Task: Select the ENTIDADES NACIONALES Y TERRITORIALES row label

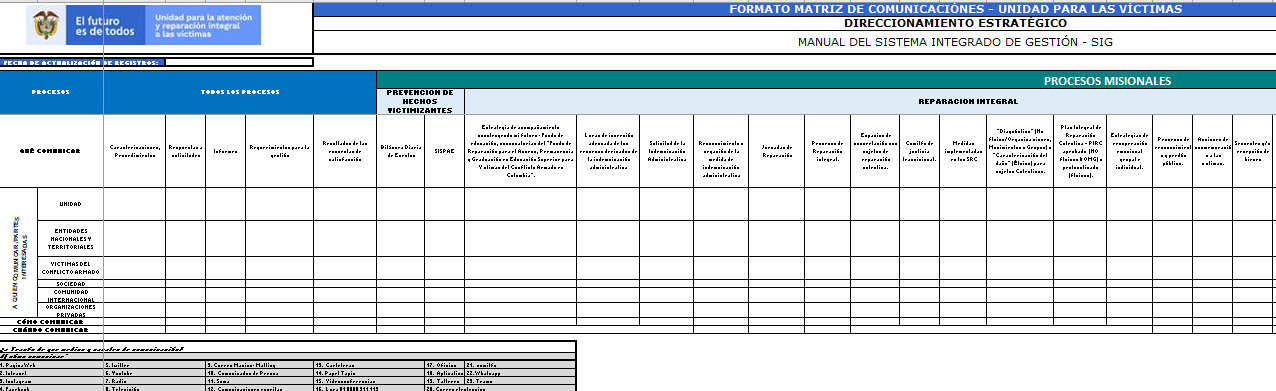Action: 71,238
